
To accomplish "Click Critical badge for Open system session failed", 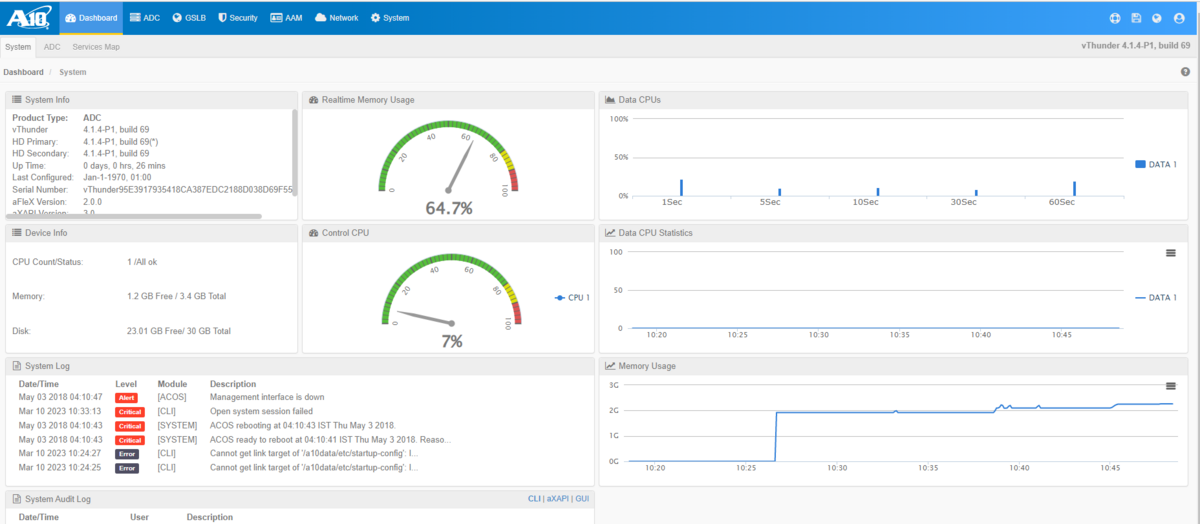I will click(130, 412).
